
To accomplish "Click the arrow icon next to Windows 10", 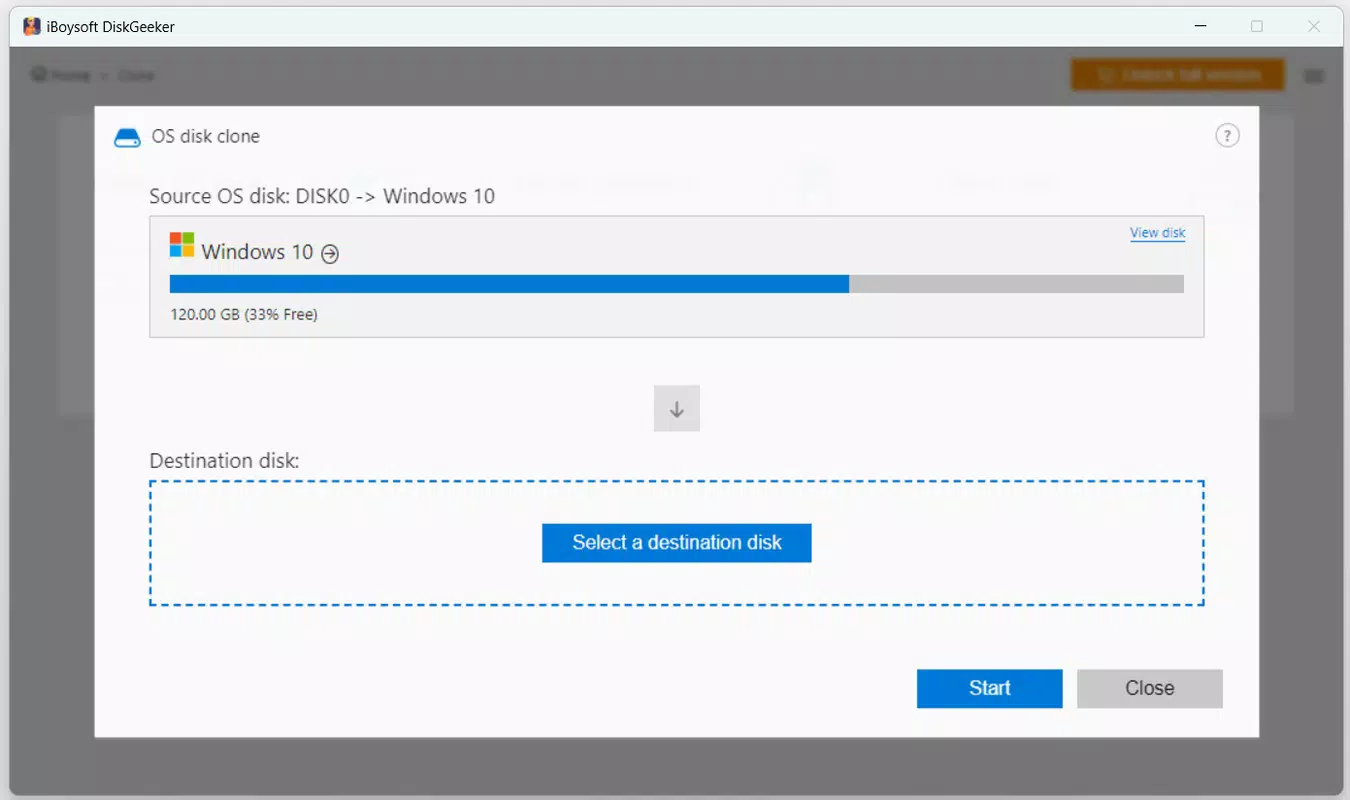I will (330, 254).
